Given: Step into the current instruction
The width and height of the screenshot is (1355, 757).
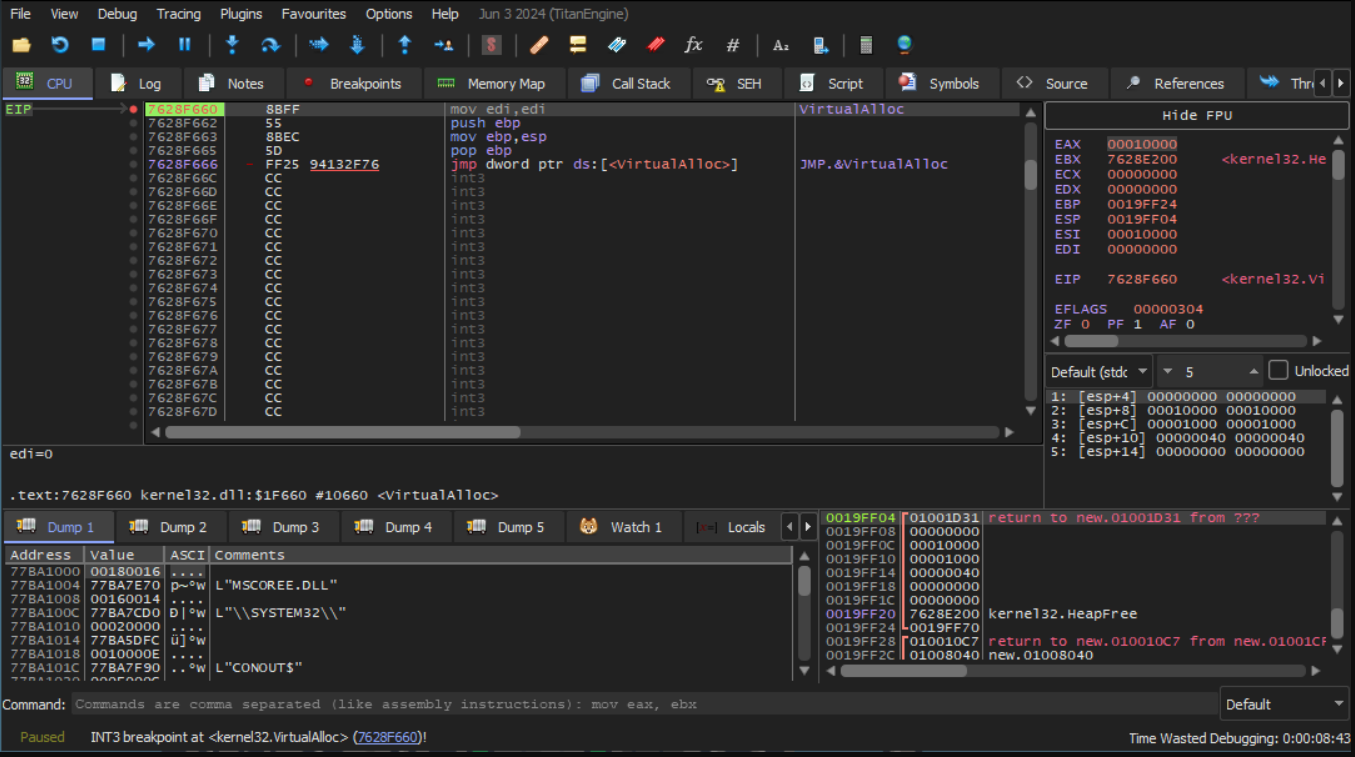Looking at the screenshot, I should 232,45.
